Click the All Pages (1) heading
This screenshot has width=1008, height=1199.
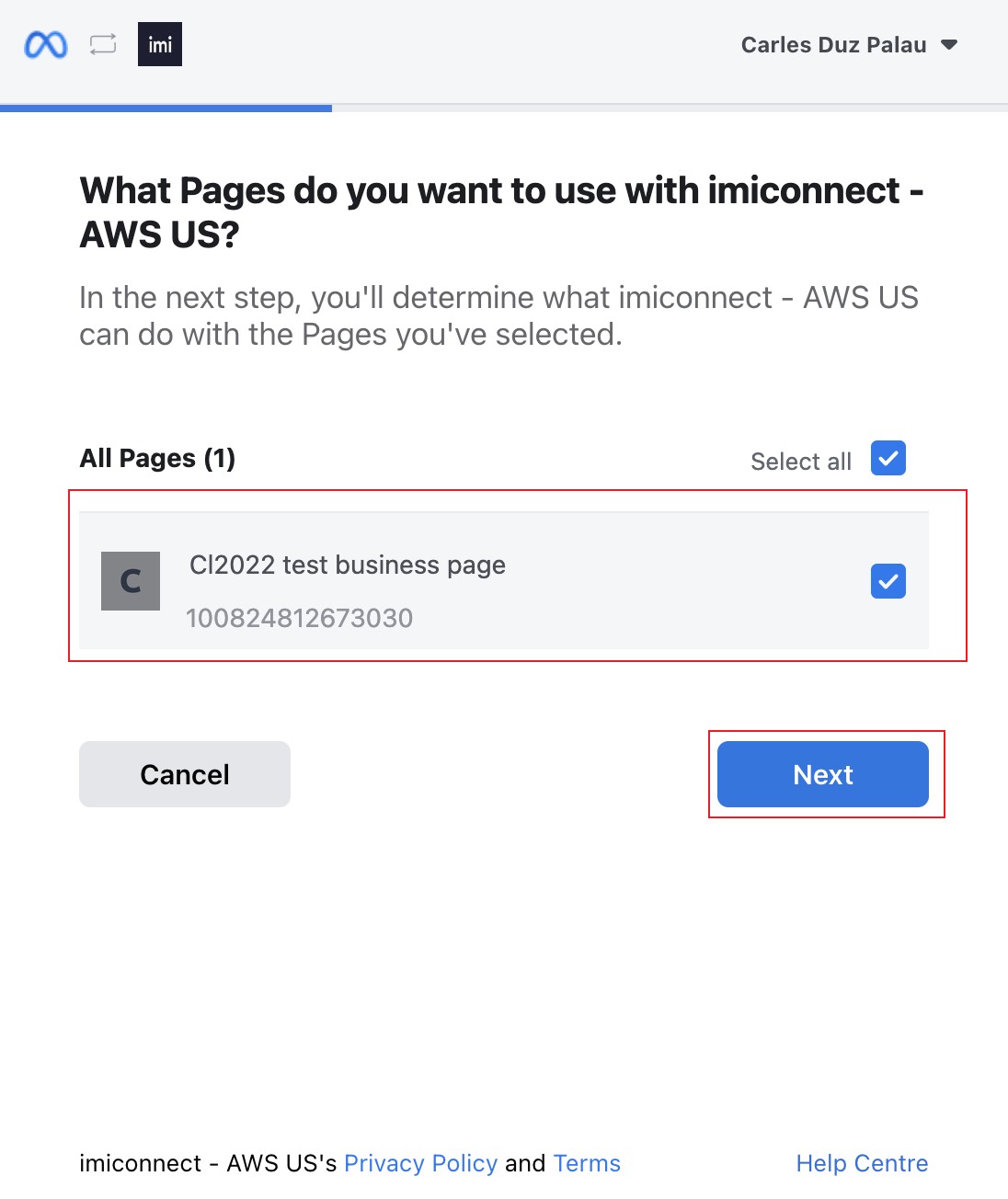tap(157, 458)
